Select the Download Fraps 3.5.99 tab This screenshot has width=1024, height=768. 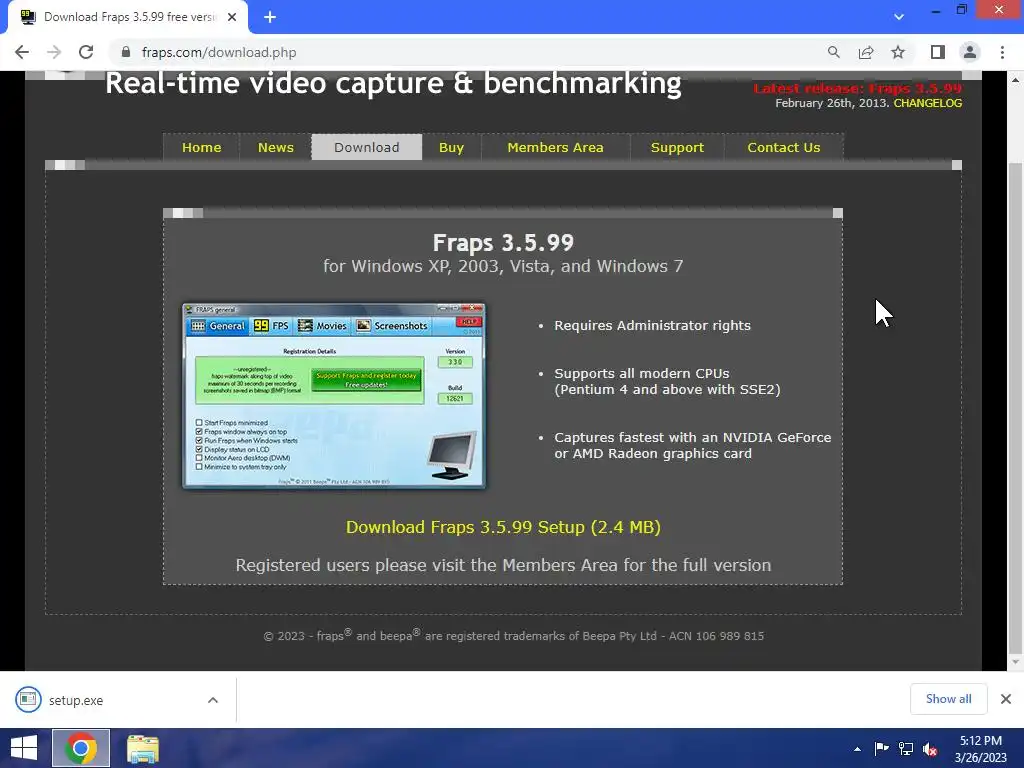(128, 17)
